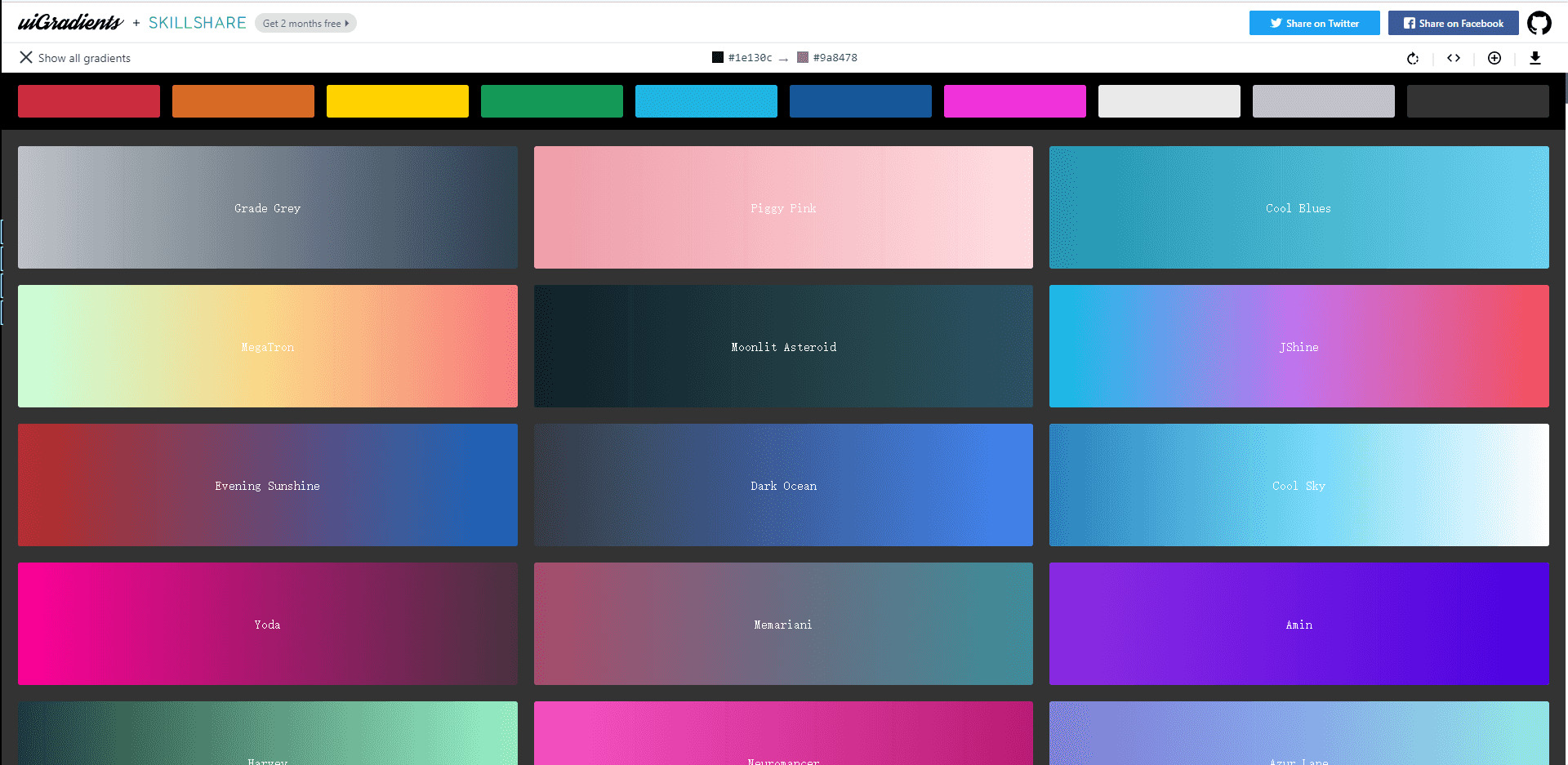1568x765 pixels.
Task: Click the uiGradients logo
Action: (x=70, y=22)
